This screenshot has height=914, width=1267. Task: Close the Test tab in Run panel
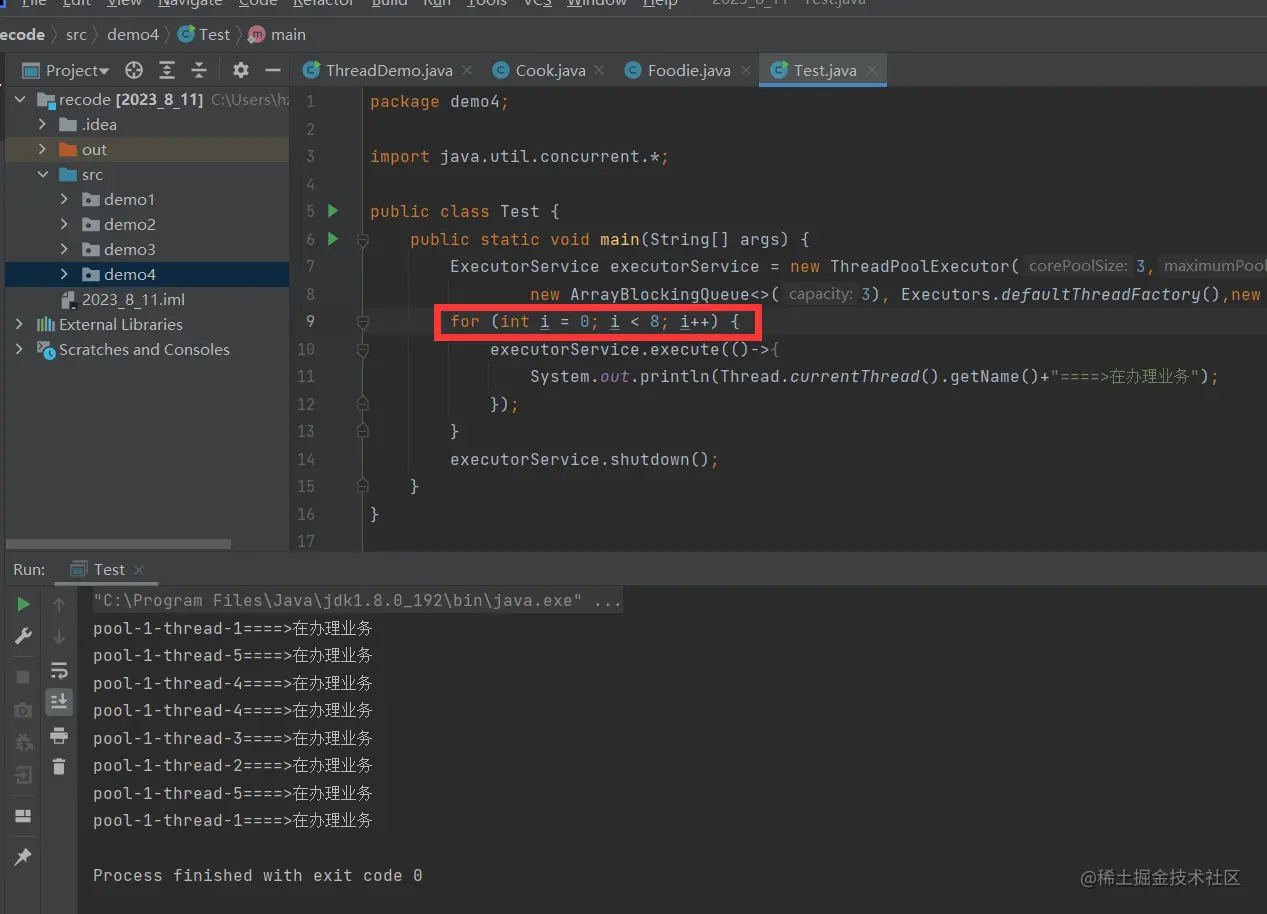139,570
